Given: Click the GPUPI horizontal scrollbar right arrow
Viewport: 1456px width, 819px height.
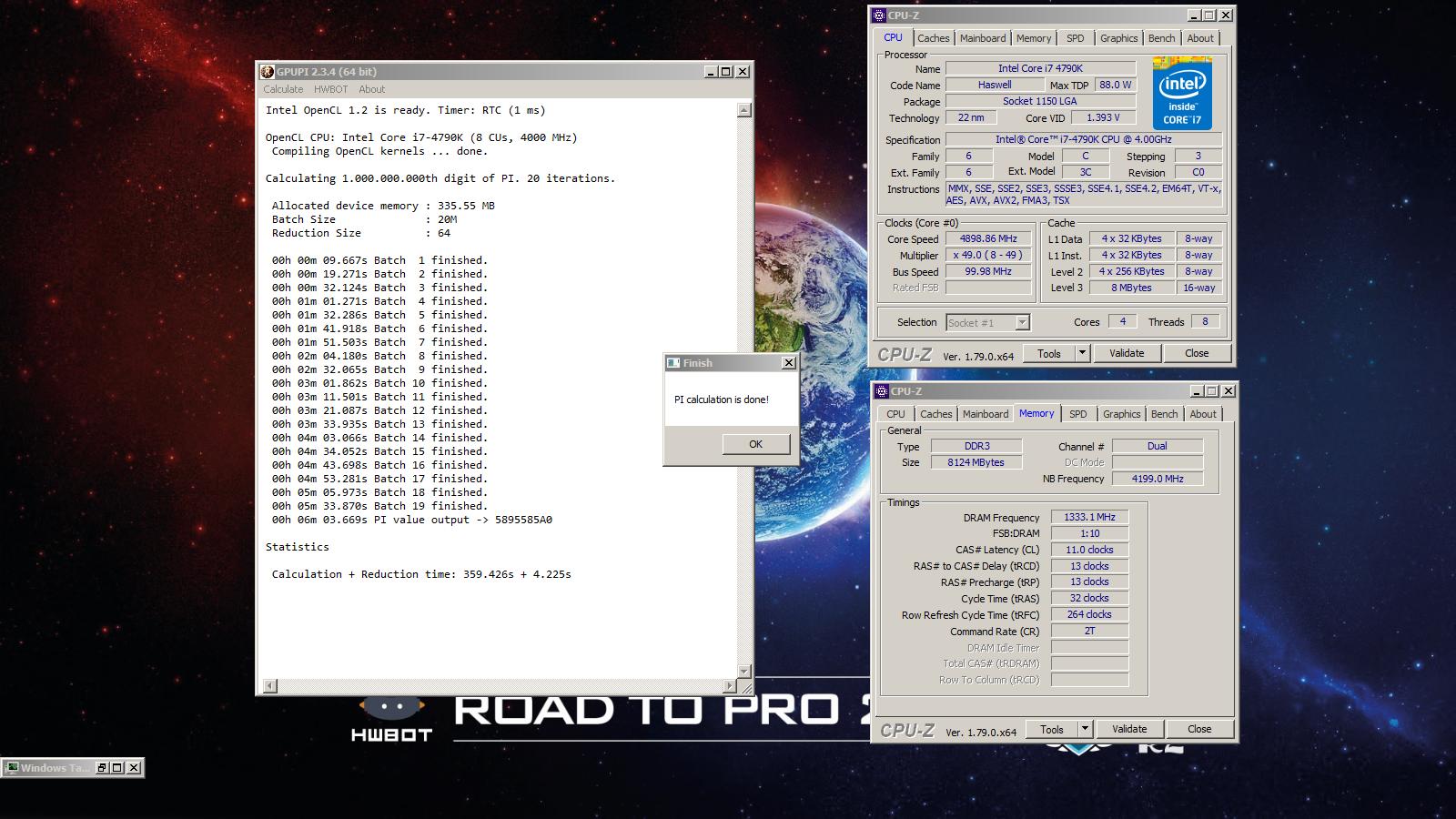Looking at the screenshot, I should (730, 685).
